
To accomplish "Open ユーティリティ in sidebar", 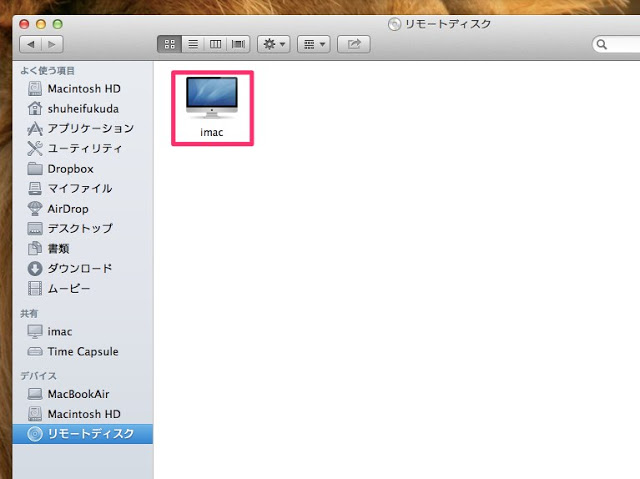I will click(83, 148).
